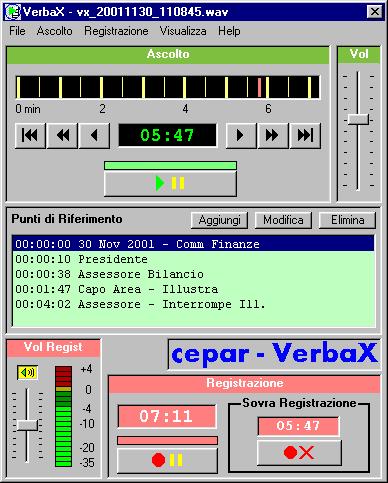The width and height of the screenshot is (388, 483).
Task: Click the fast forward double-arrow button
Action: [x=273, y=135]
